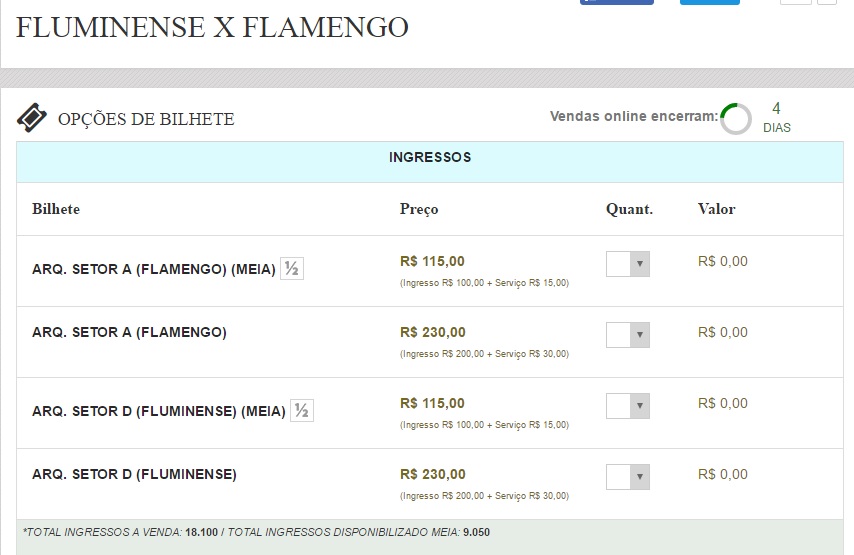Viewport: 854px width, 555px height.
Task: Click the dark blue Facebook share button
Action: click(617, 2)
